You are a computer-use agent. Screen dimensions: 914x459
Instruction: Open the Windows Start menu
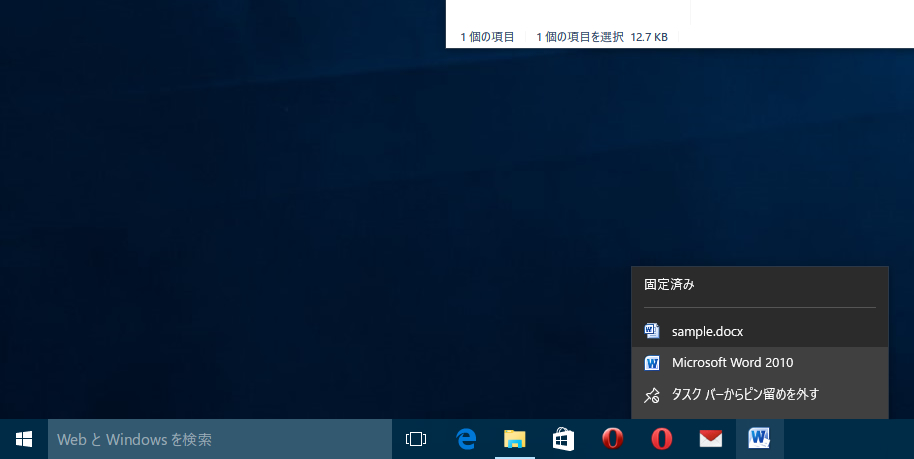(24, 439)
